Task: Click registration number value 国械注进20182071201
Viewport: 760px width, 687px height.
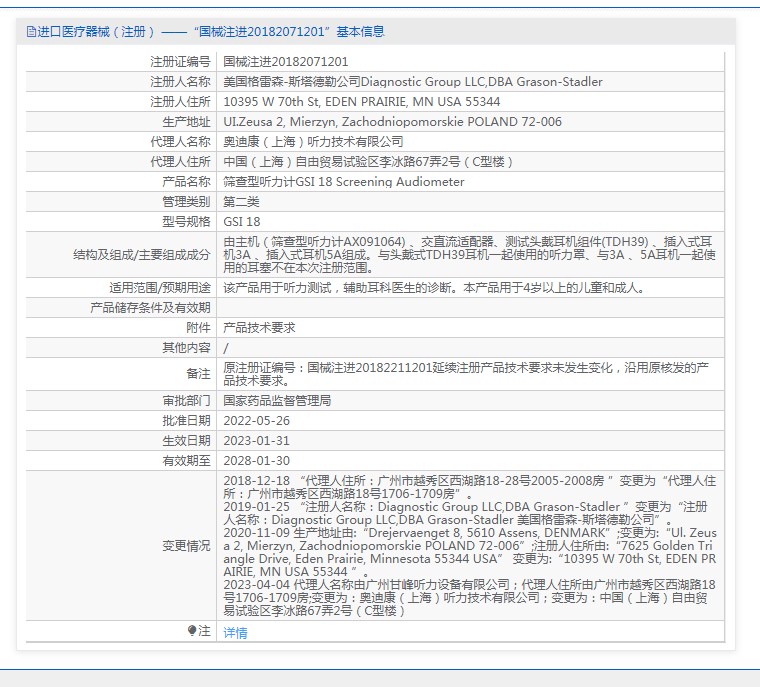Action: pos(285,62)
